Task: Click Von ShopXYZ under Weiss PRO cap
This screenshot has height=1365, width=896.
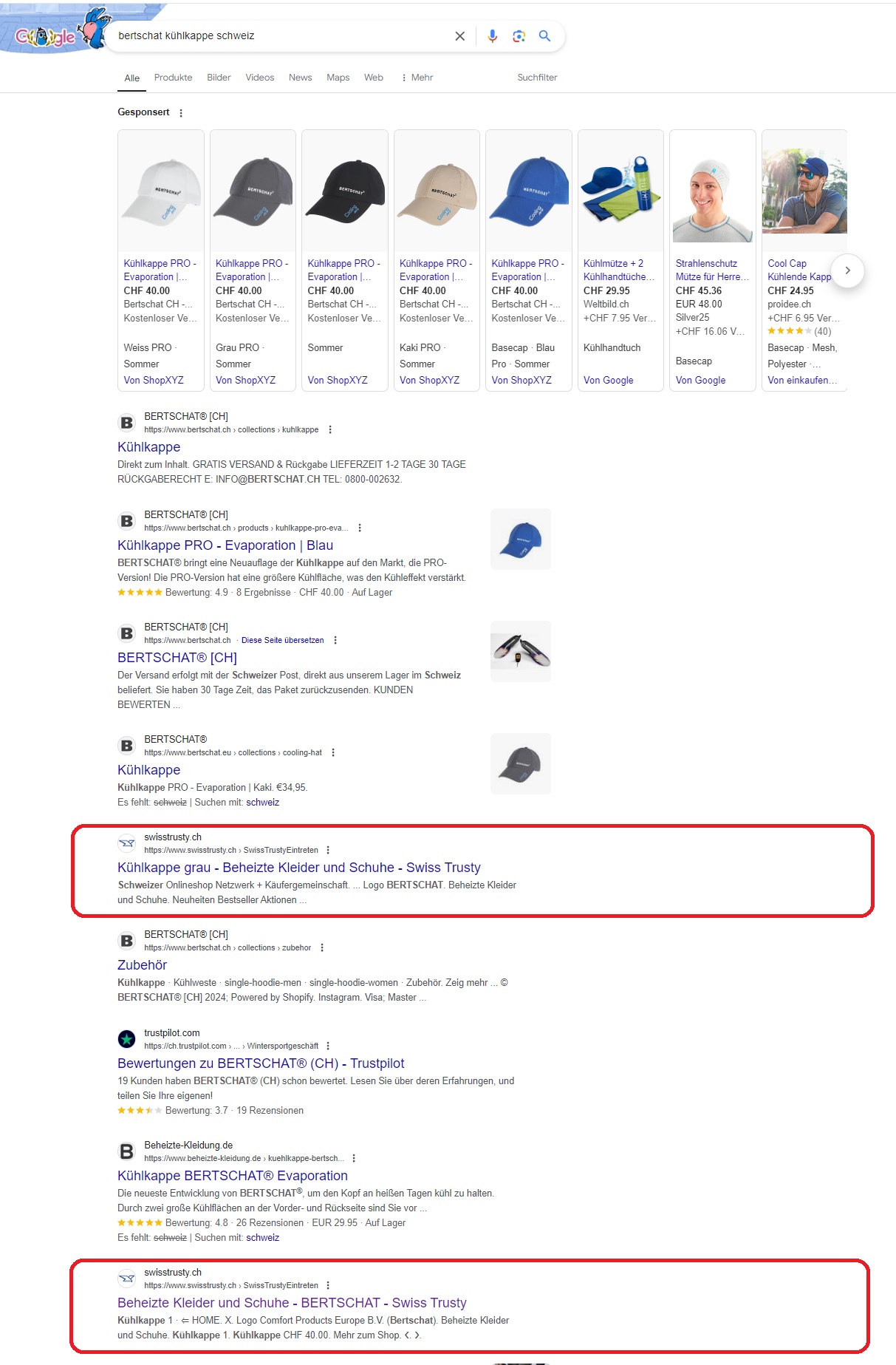Action: tap(154, 381)
